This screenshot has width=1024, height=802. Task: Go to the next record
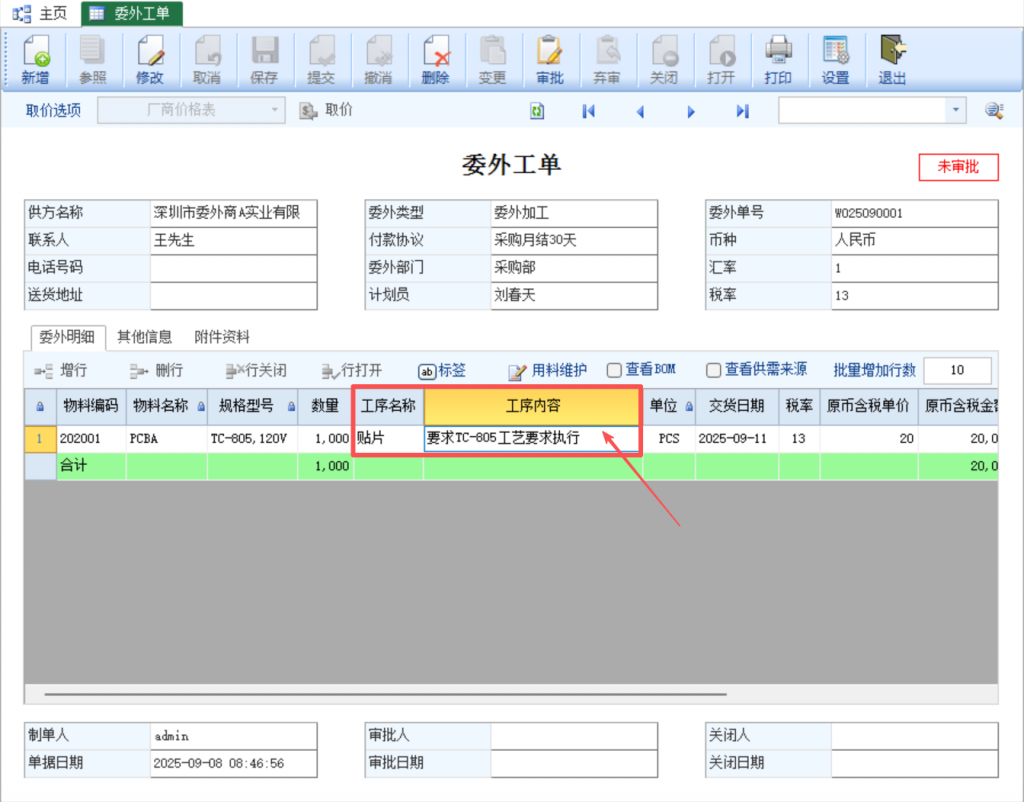[691, 112]
